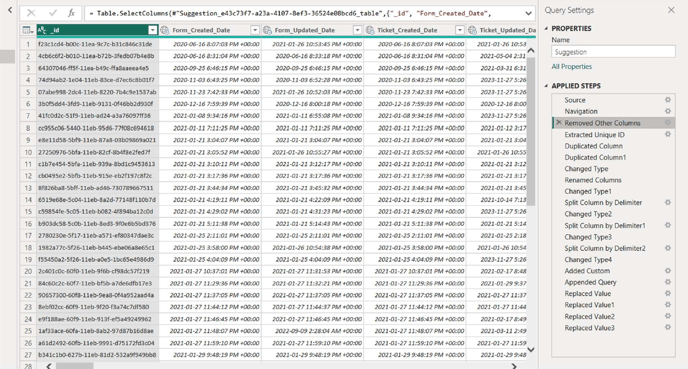
Task: Collapse the PROPERTIES section
Action: 546,29
